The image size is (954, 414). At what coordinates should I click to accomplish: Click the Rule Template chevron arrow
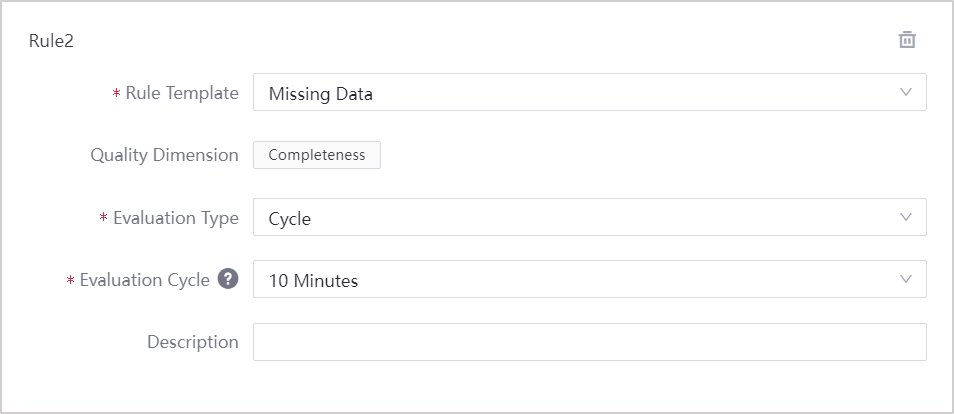click(x=906, y=92)
